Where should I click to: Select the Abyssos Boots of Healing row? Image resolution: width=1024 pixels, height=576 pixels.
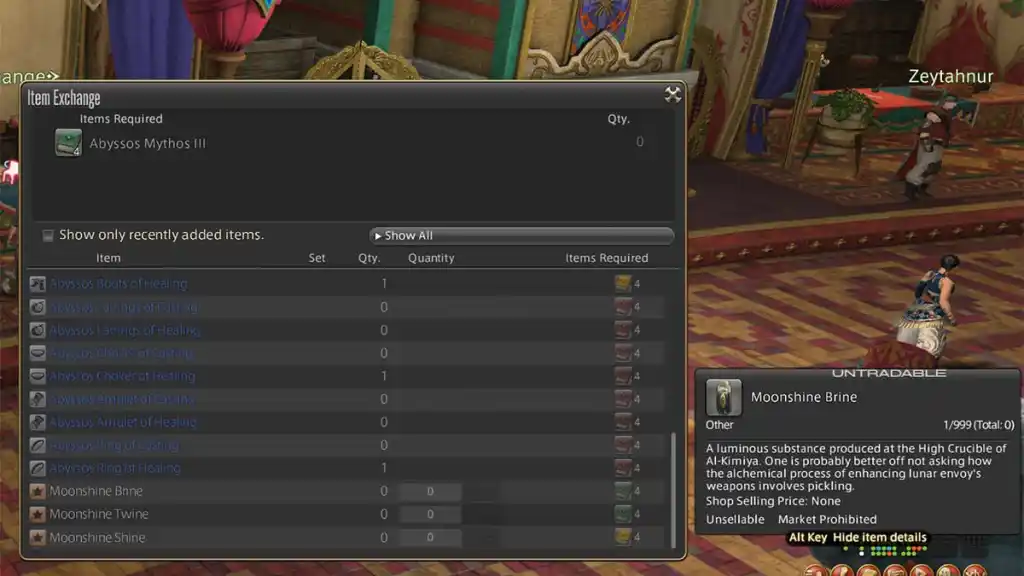347,283
